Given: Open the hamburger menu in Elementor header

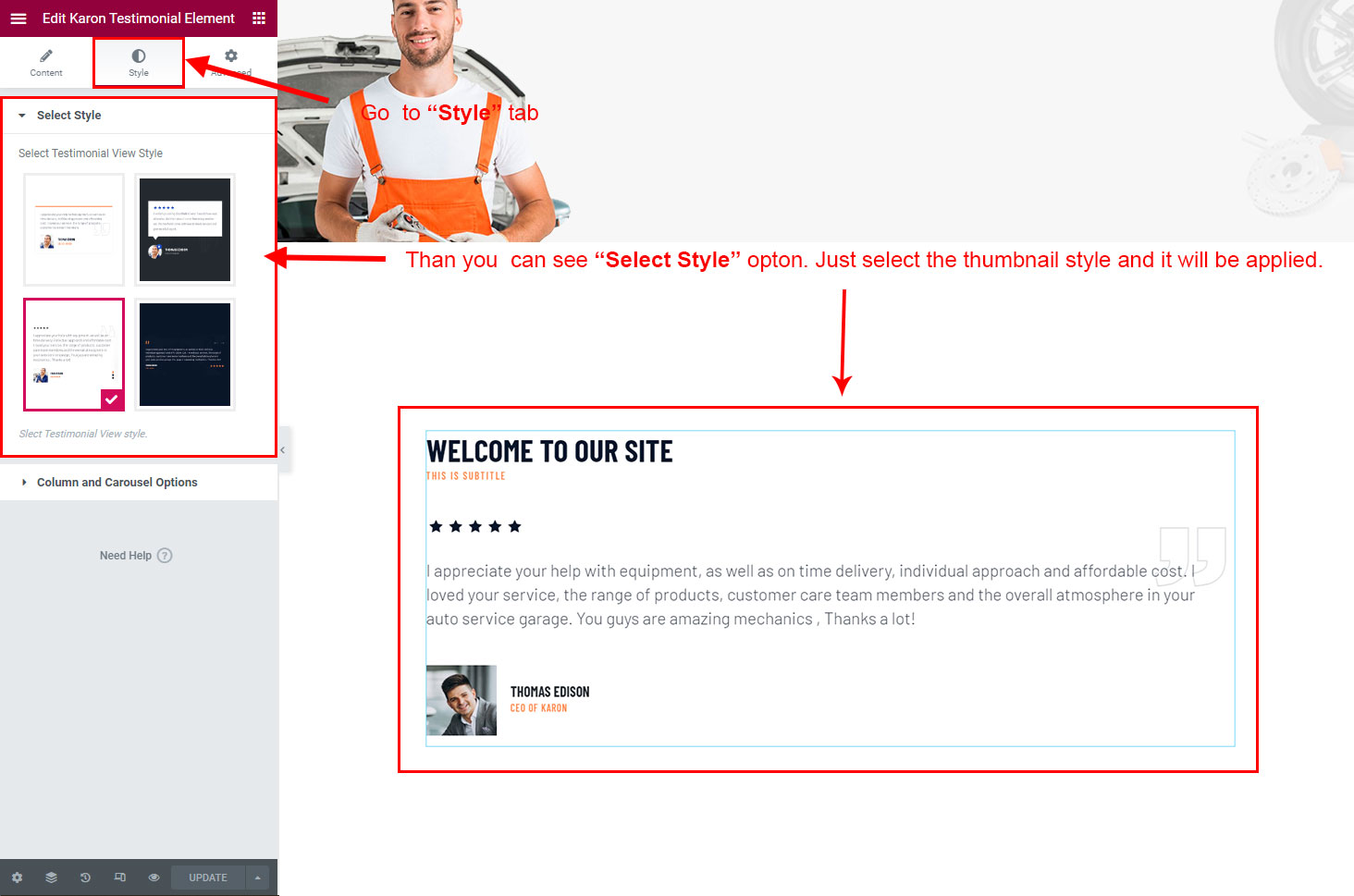Looking at the screenshot, I should 18,18.
